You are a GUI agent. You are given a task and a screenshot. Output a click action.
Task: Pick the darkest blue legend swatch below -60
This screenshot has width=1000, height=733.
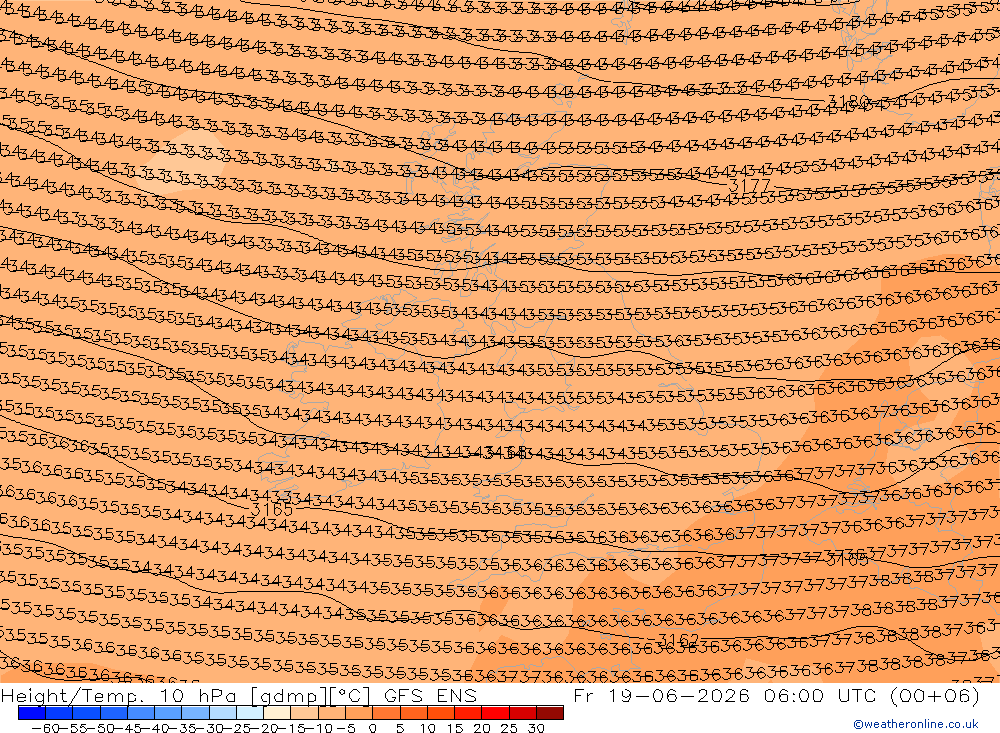[31, 713]
